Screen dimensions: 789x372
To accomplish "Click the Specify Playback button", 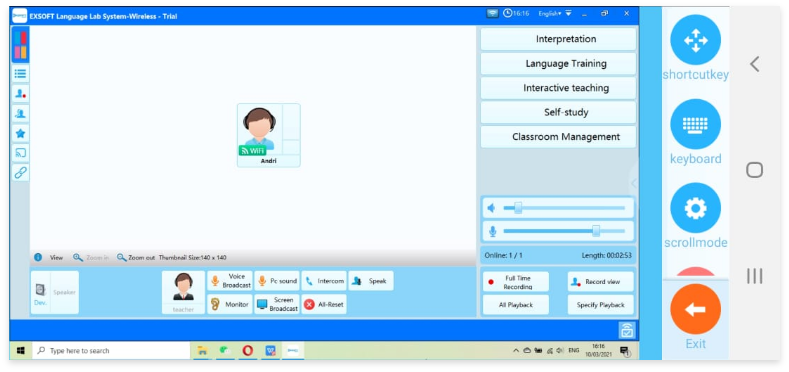I will coord(601,305).
